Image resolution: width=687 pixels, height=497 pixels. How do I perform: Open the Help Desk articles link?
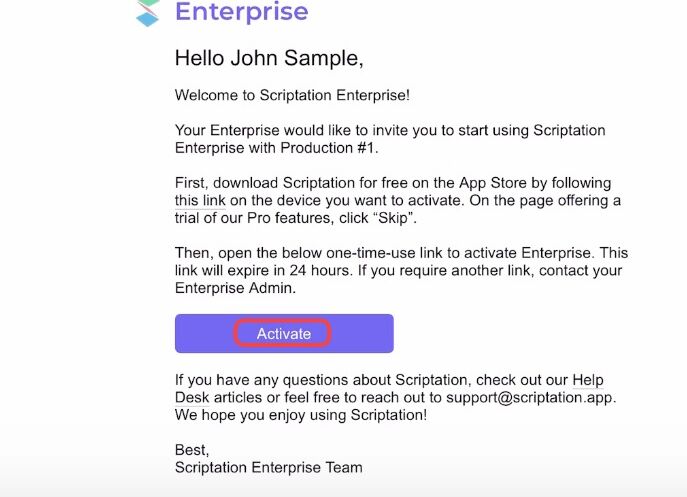[x=588, y=380]
